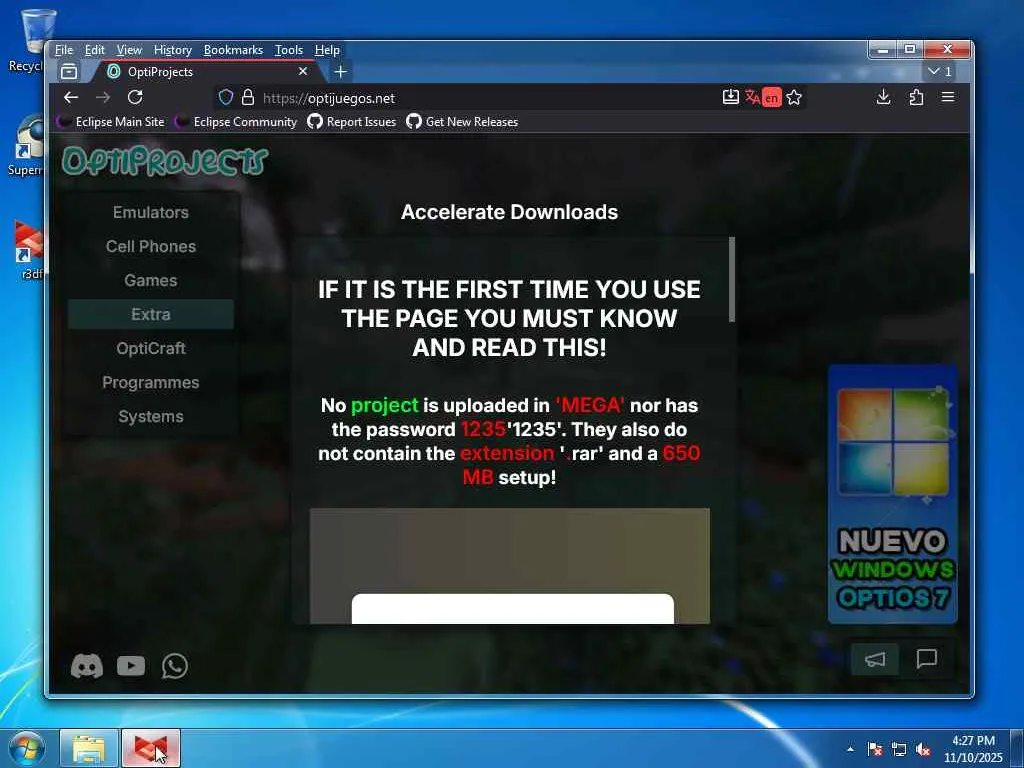The image size is (1024, 768).
Task: Open the Discord link icon
Action: [87, 666]
